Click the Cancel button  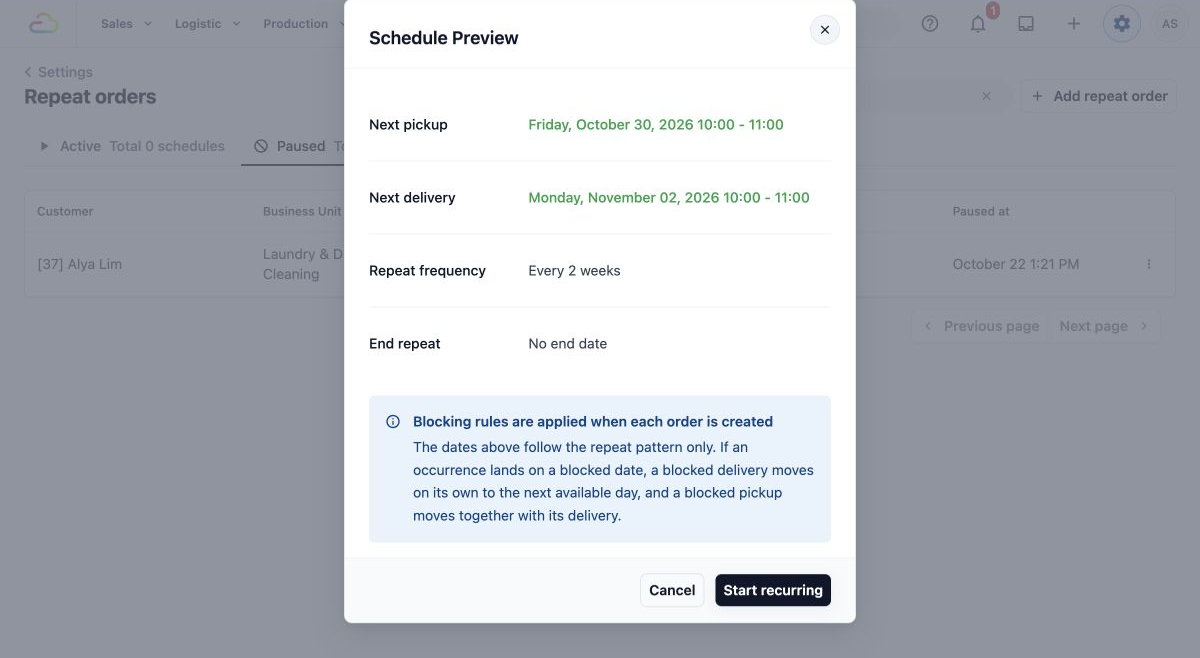coord(672,590)
